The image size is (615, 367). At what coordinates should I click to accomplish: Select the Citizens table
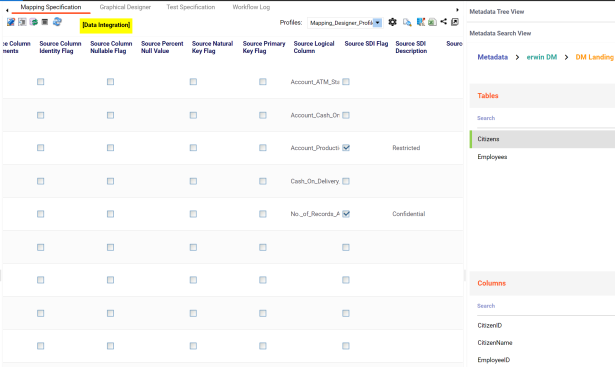click(x=542, y=139)
